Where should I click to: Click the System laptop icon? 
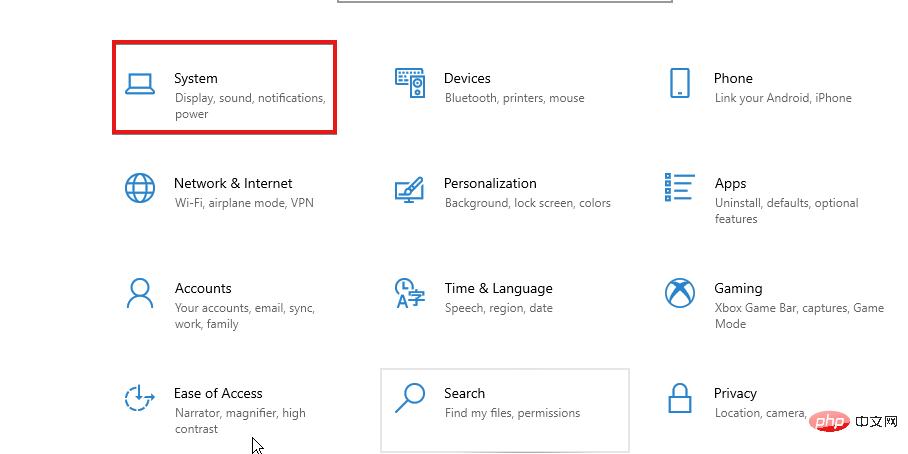point(140,83)
